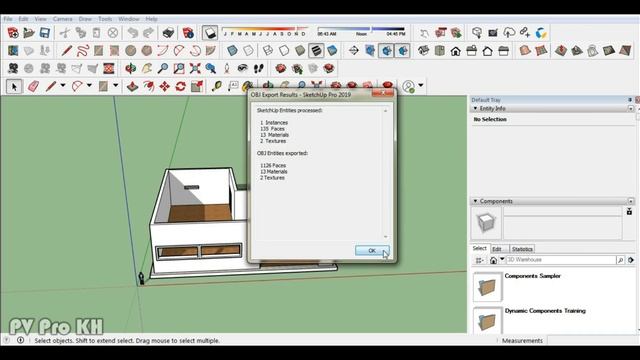Collapse the Components panel
This screenshot has height=360, width=640.
point(475,201)
